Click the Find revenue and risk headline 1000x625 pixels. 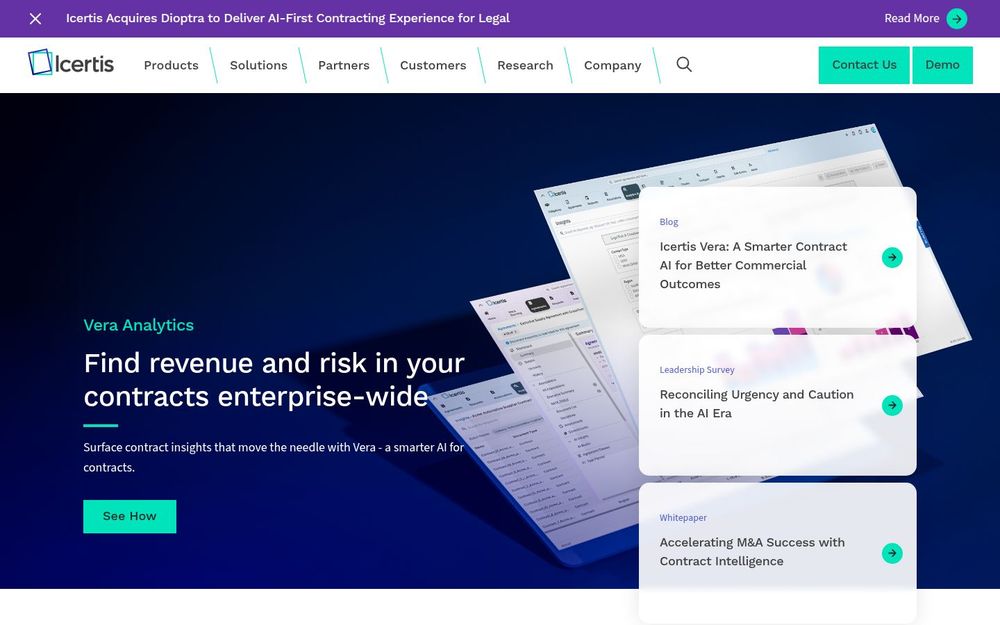(274, 379)
